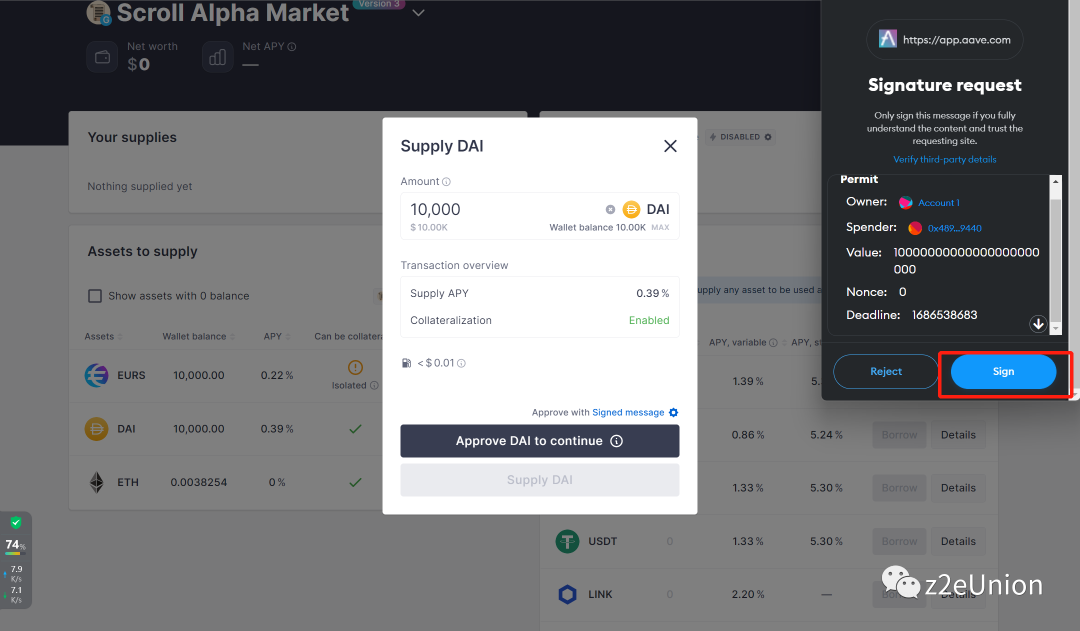Click the Signed message approval link
Viewport: 1080px width, 631px height.
[628, 413]
